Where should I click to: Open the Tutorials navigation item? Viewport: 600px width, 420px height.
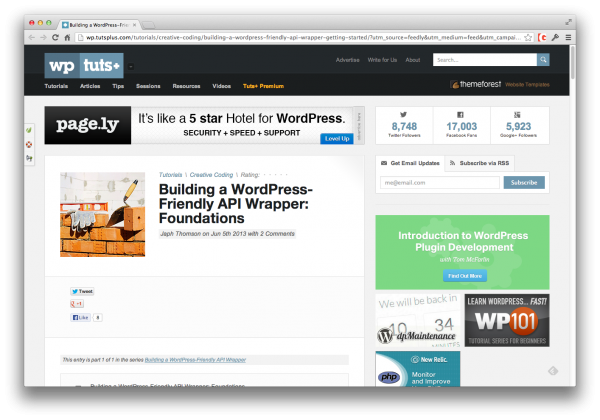tap(56, 86)
